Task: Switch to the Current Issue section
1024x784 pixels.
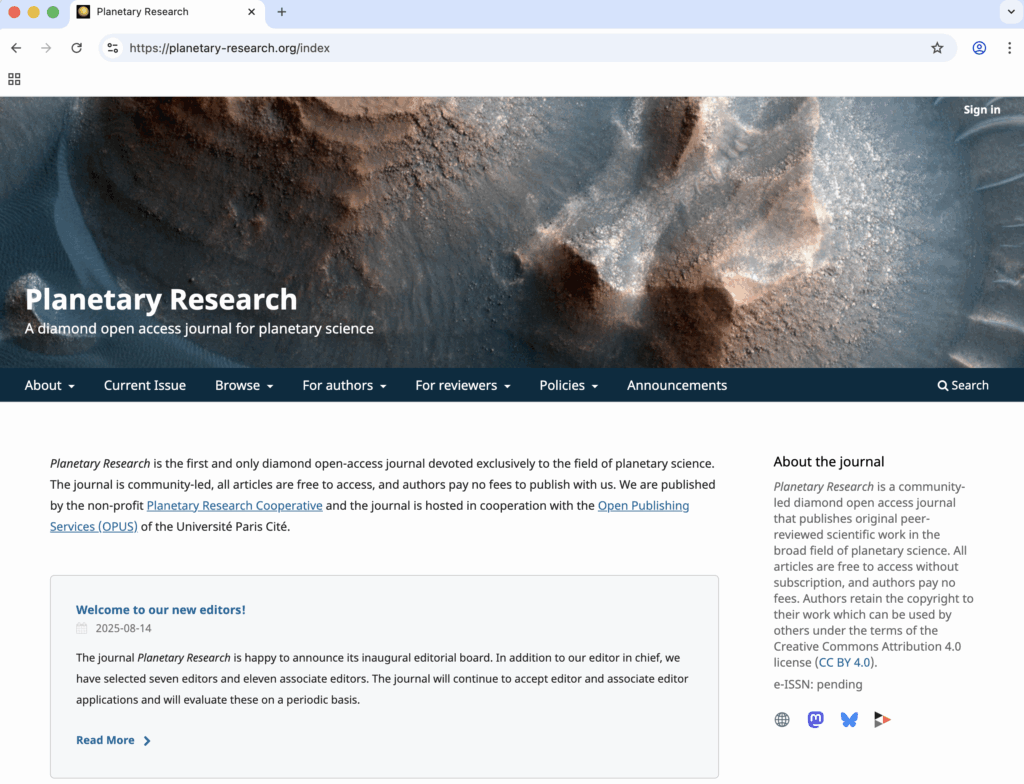Action: pyautogui.click(x=144, y=385)
